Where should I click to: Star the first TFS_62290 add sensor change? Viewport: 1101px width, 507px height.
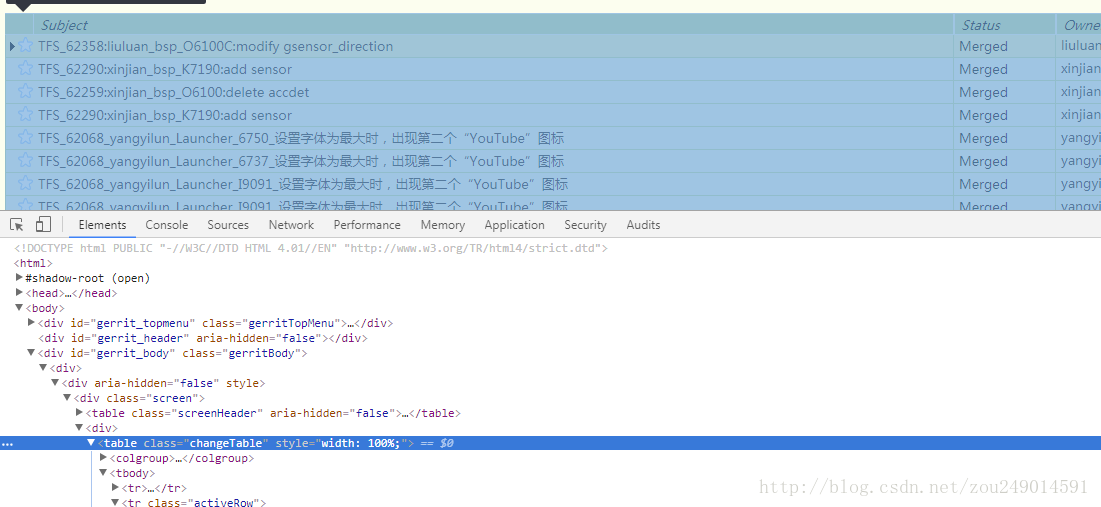25,69
